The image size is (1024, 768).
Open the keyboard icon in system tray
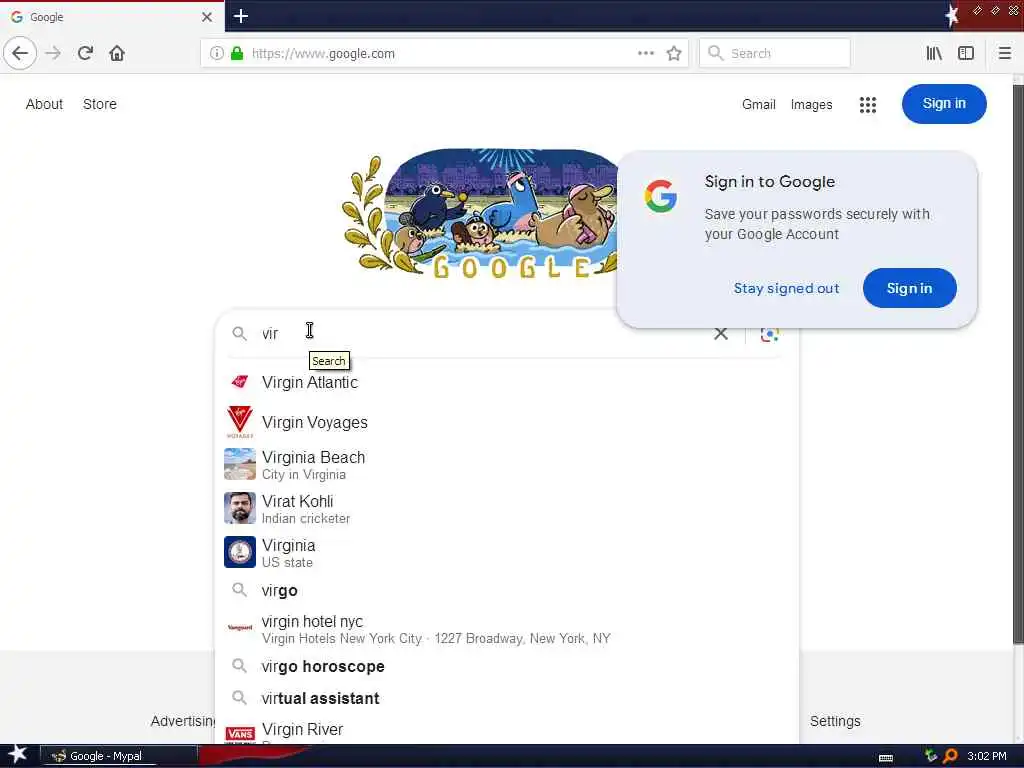click(x=886, y=758)
